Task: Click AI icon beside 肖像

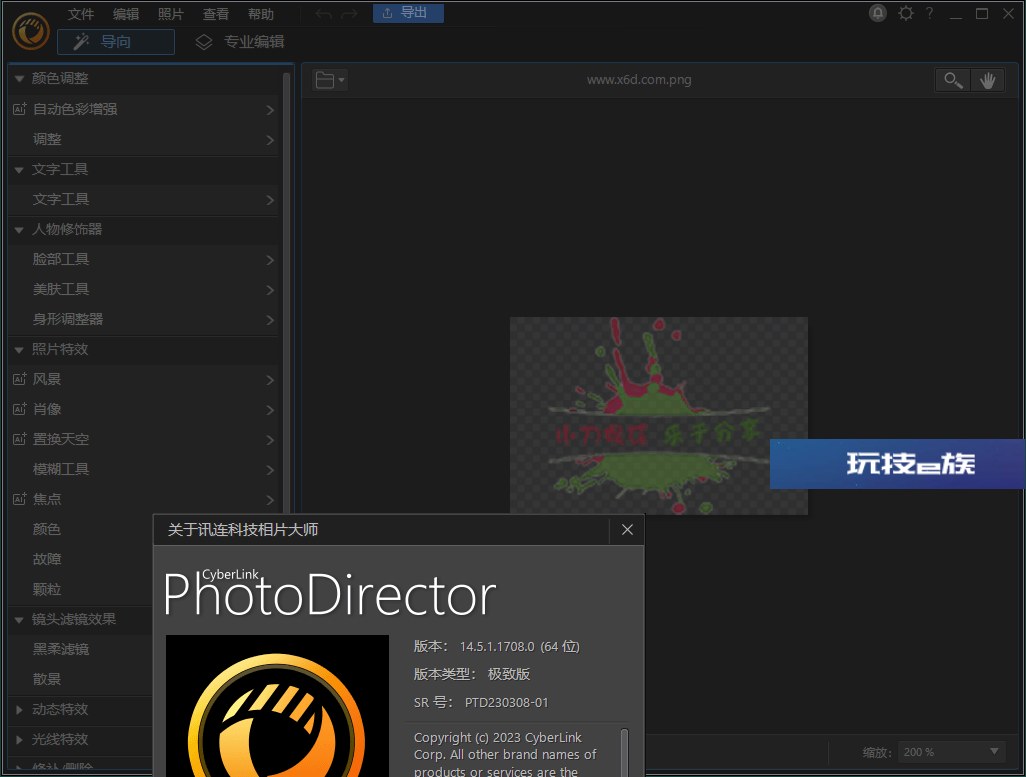Action: click(x=20, y=409)
